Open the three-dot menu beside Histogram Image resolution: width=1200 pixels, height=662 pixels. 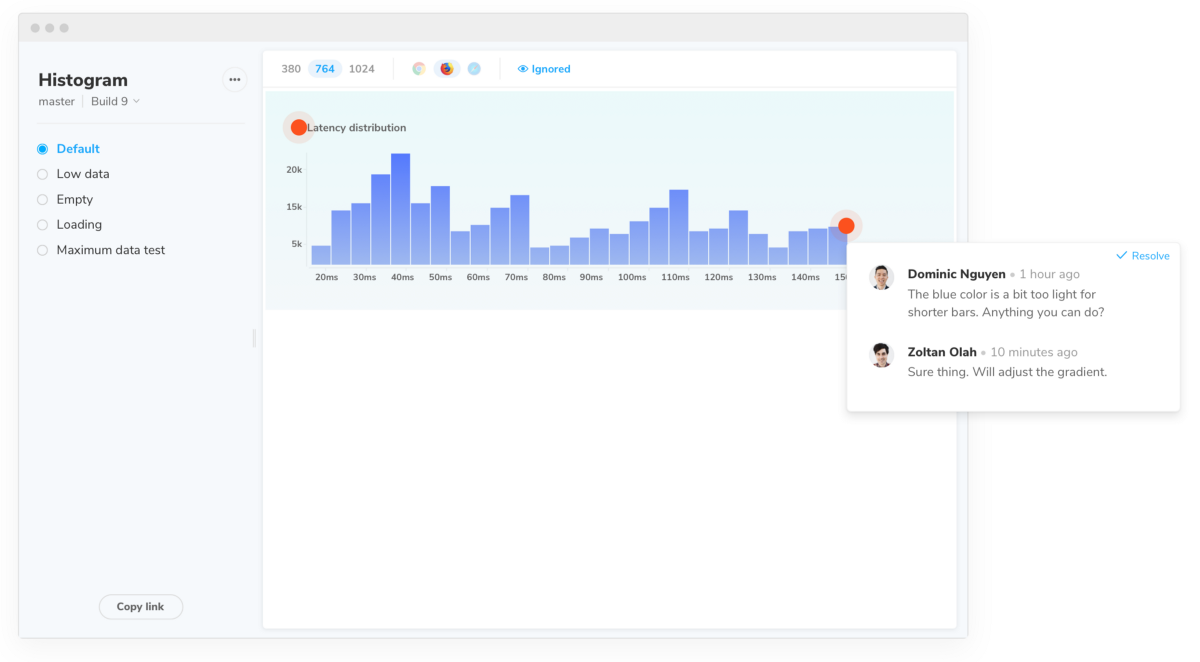click(x=234, y=80)
